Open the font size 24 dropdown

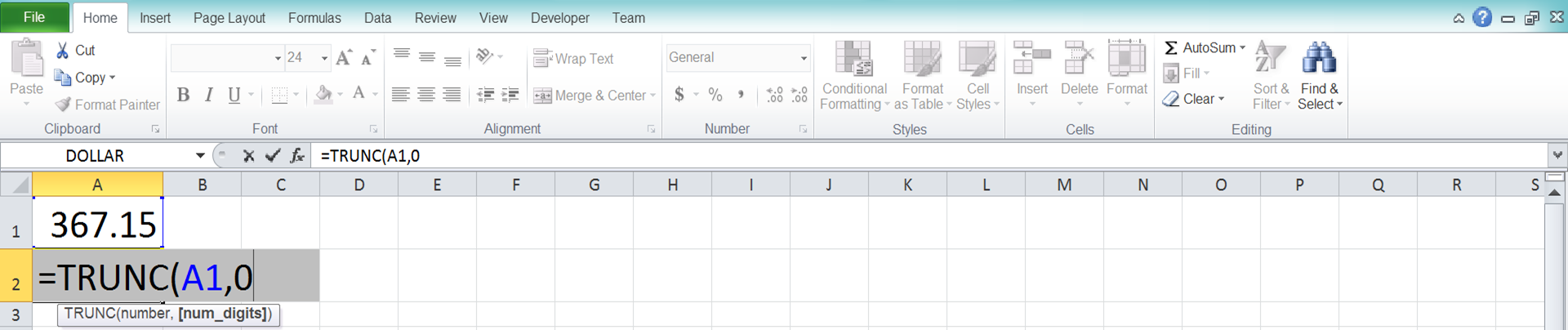324,58
